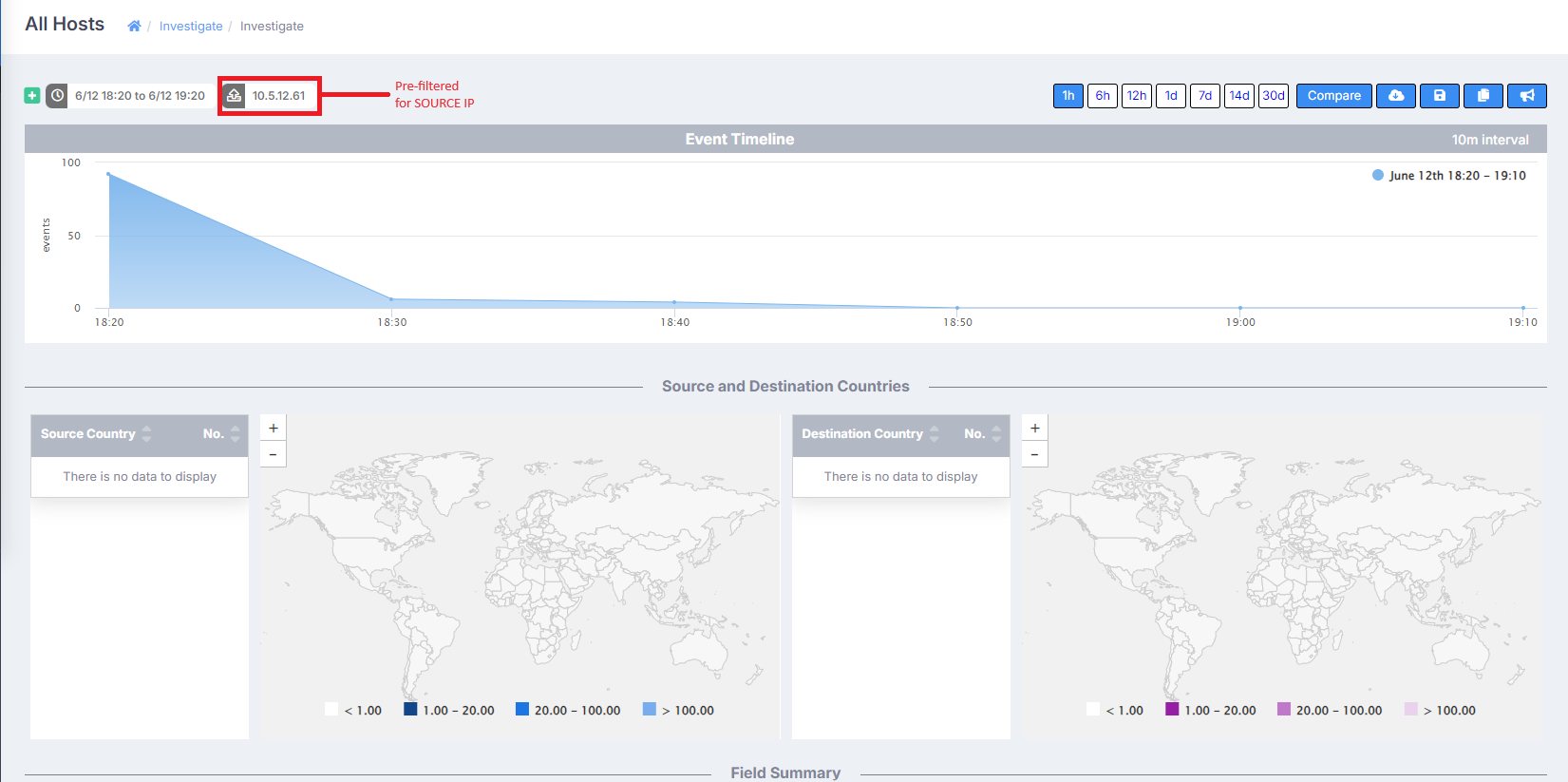
Task: Zoom out on the destination country map
Action: point(1035,454)
